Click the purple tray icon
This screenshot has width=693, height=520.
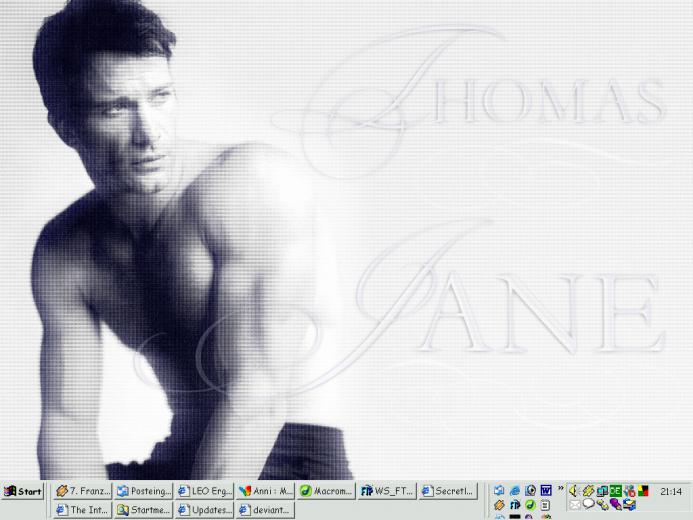coord(616,504)
